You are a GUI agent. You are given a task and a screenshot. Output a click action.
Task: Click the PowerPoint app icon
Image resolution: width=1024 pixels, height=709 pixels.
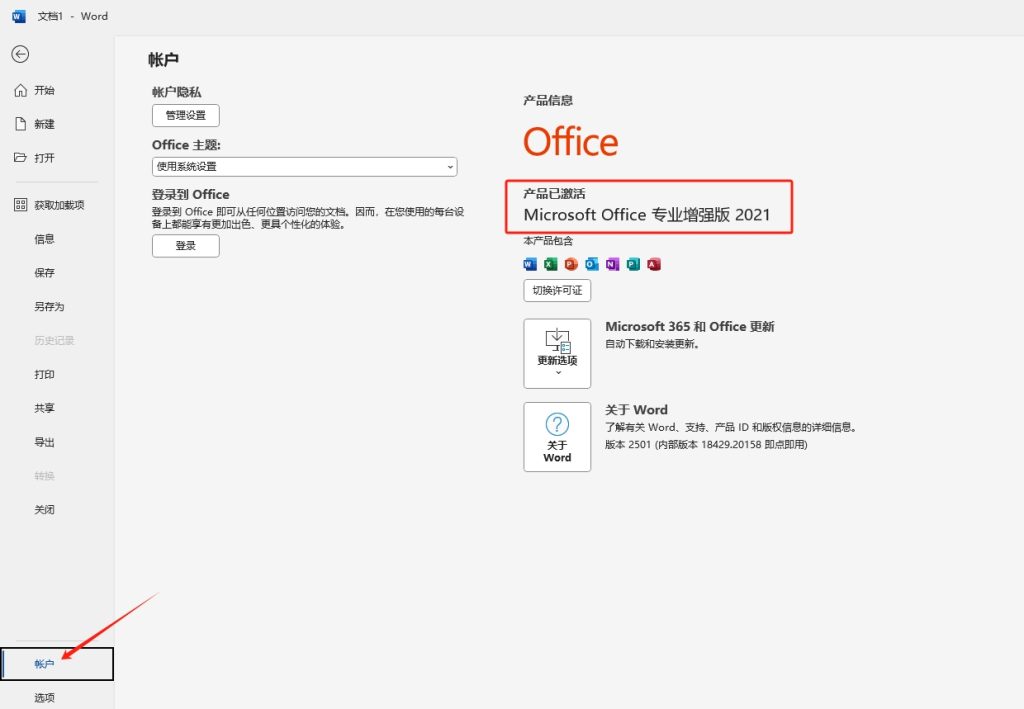tap(571, 264)
